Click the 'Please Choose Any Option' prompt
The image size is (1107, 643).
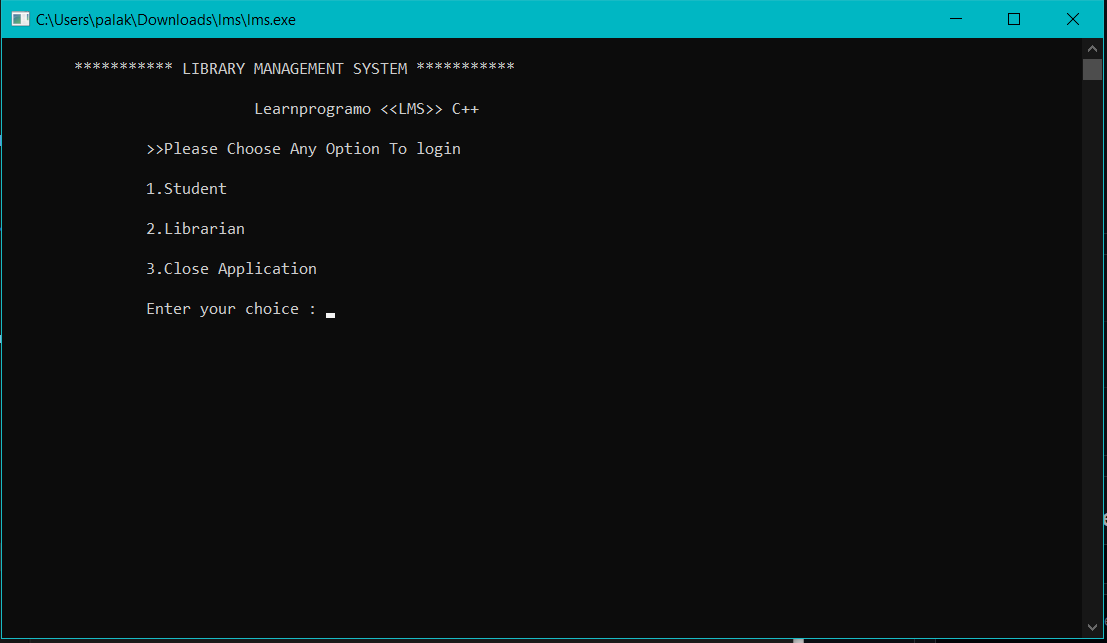coord(303,148)
